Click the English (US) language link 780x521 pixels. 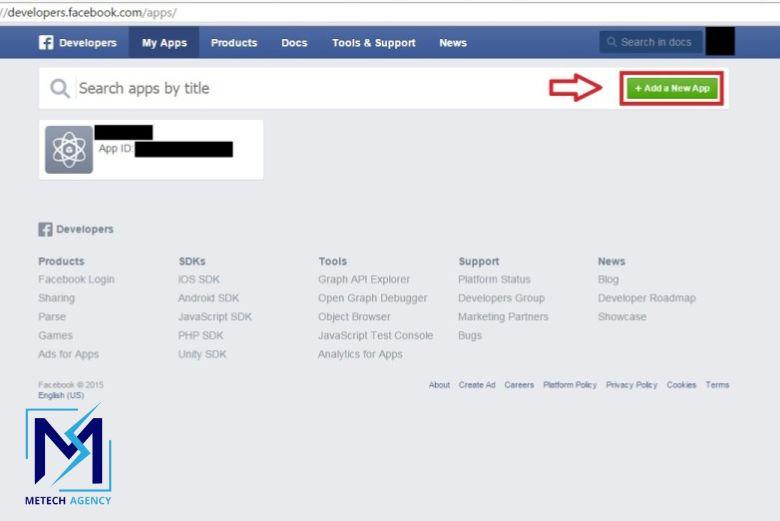[x=61, y=395]
